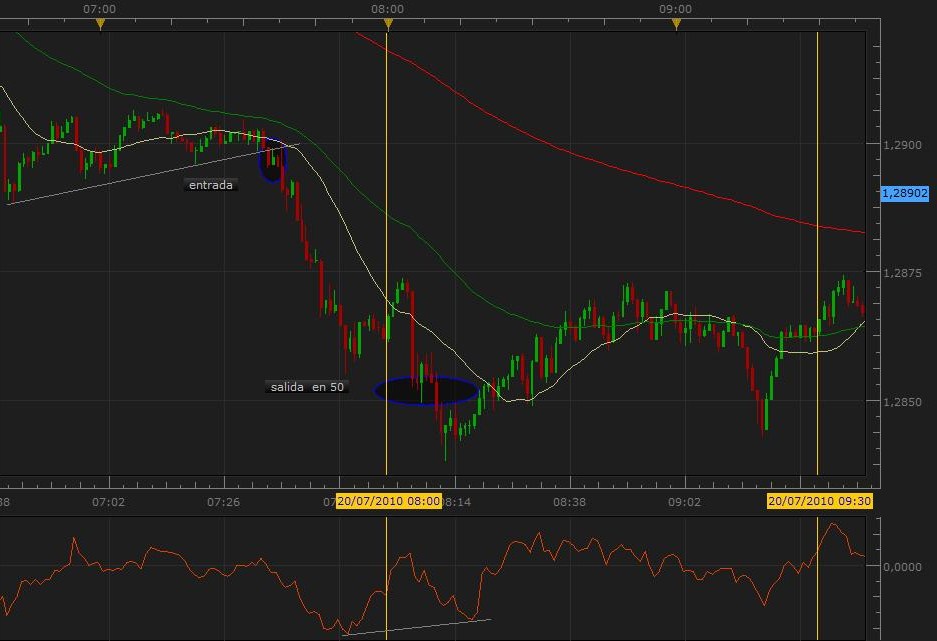Screen dimensions: 937x641
Task: Click the 09:00 top timeline label
Action: point(675,9)
